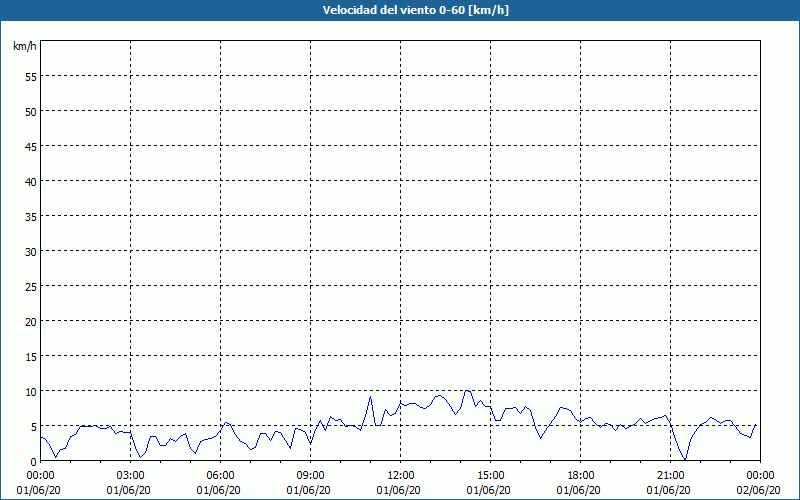800x500 pixels.
Task: Click the 02/06/20 date label
Action: click(758, 490)
